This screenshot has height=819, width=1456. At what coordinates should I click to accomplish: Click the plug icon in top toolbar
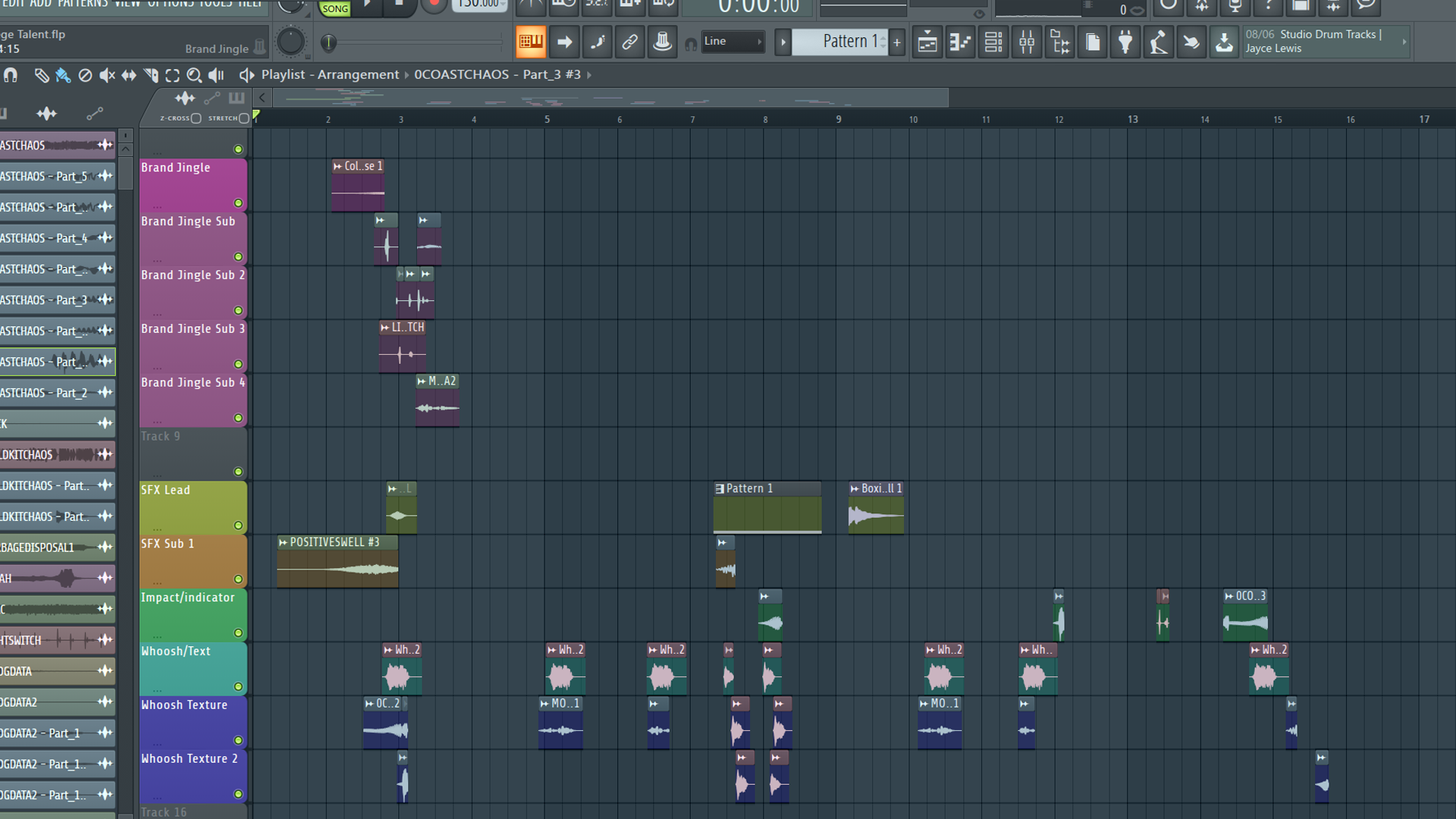coord(1125,42)
